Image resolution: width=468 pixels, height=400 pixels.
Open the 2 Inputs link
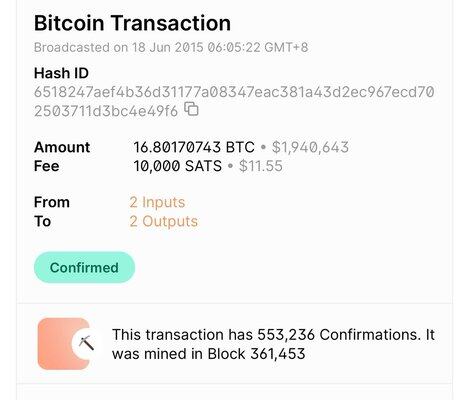(x=157, y=202)
